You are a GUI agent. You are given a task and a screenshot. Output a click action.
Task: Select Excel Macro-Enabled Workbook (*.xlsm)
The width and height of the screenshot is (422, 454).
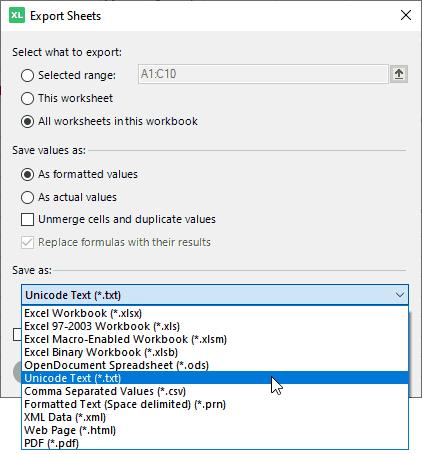(x=215, y=339)
